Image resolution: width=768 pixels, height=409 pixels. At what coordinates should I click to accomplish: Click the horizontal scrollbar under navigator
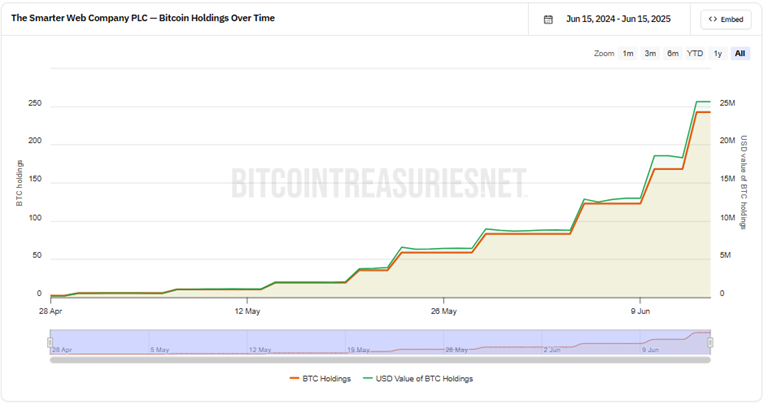click(x=380, y=359)
